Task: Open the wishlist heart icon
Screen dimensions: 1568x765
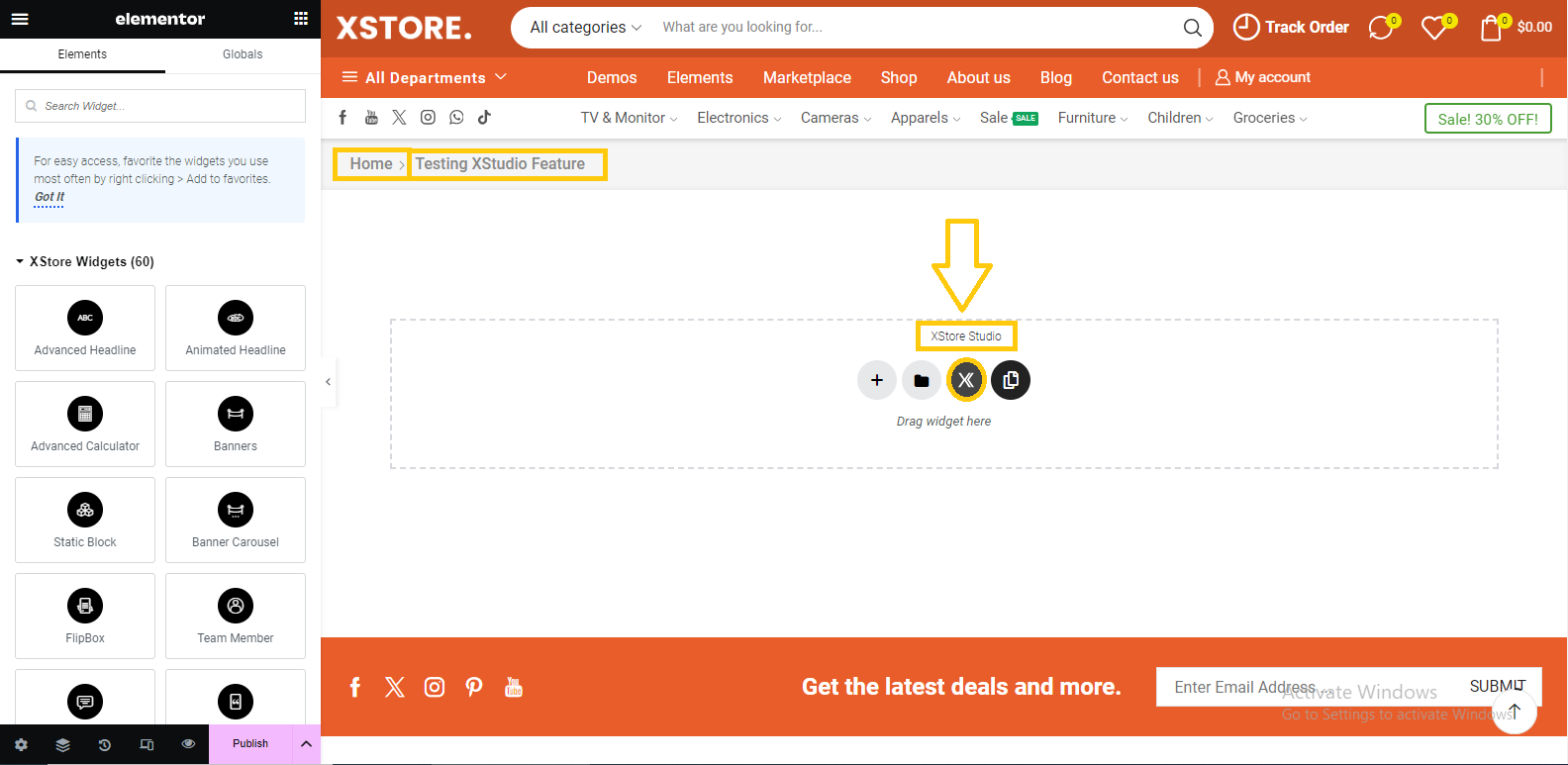Action: click(1435, 27)
